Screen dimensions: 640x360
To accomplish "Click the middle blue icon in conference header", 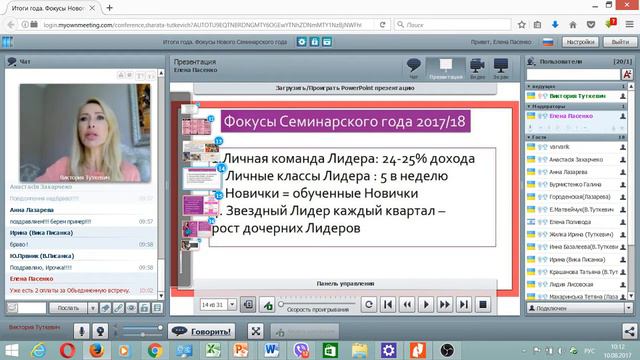I will 314,42.
